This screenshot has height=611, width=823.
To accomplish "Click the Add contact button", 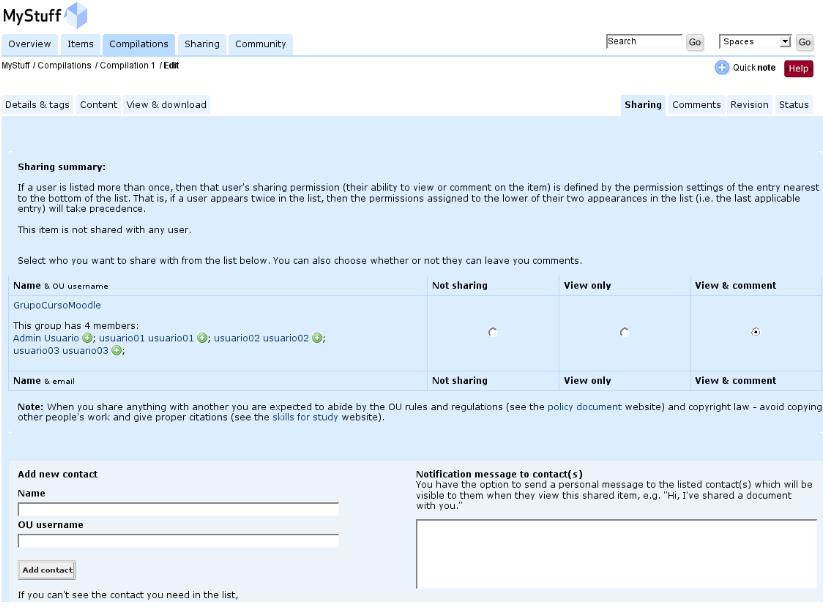I will [x=46, y=570].
